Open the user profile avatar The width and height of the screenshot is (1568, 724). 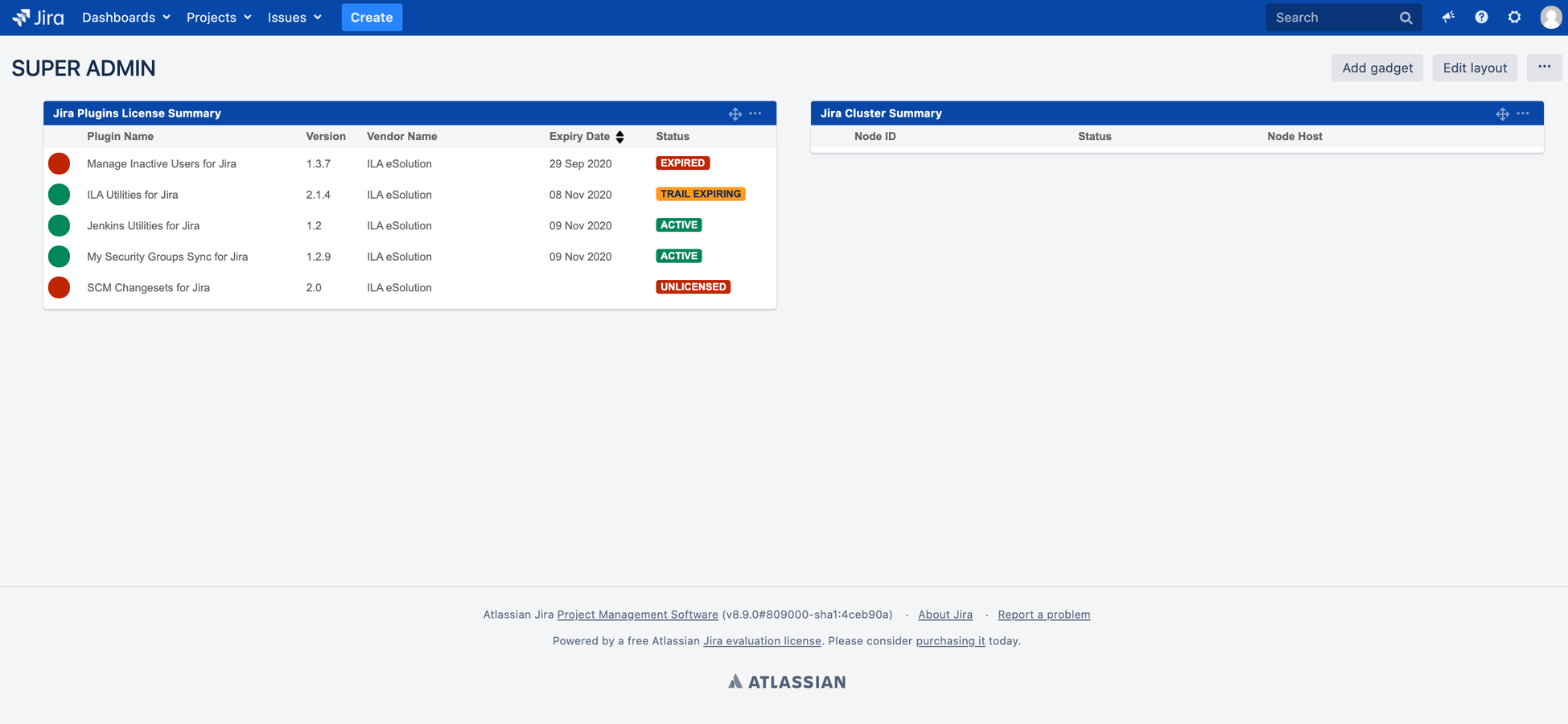[1550, 17]
